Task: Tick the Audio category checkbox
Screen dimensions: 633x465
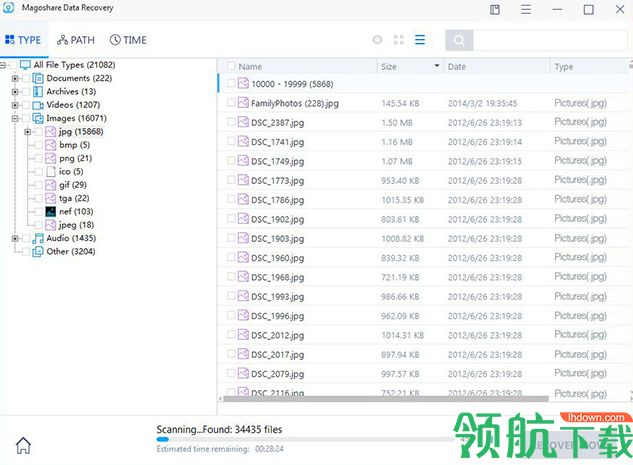Action: pyautogui.click(x=26, y=238)
